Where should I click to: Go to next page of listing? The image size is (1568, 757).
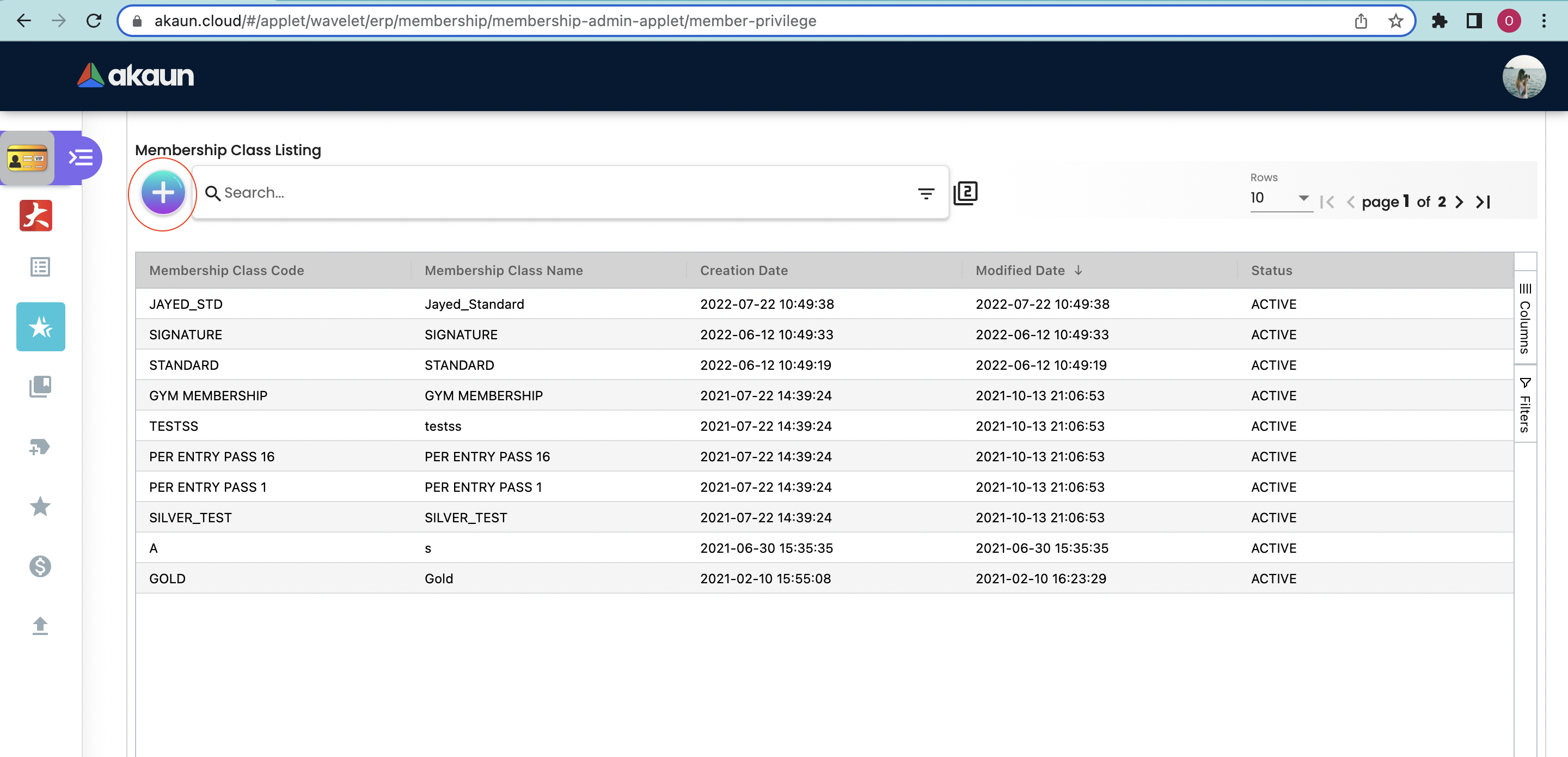1459,202
